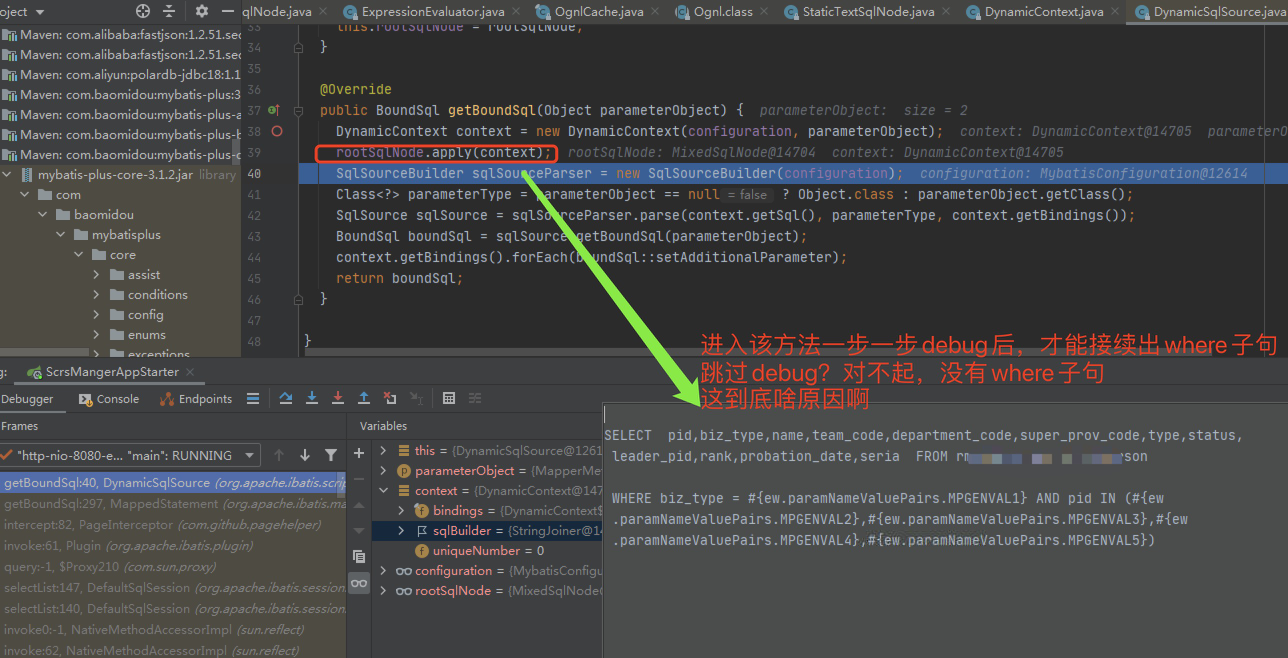Image resolution: width=1288 pixels, height=658 pixels.
Task: Expand the bindings variable node
Action: point(401,510)
